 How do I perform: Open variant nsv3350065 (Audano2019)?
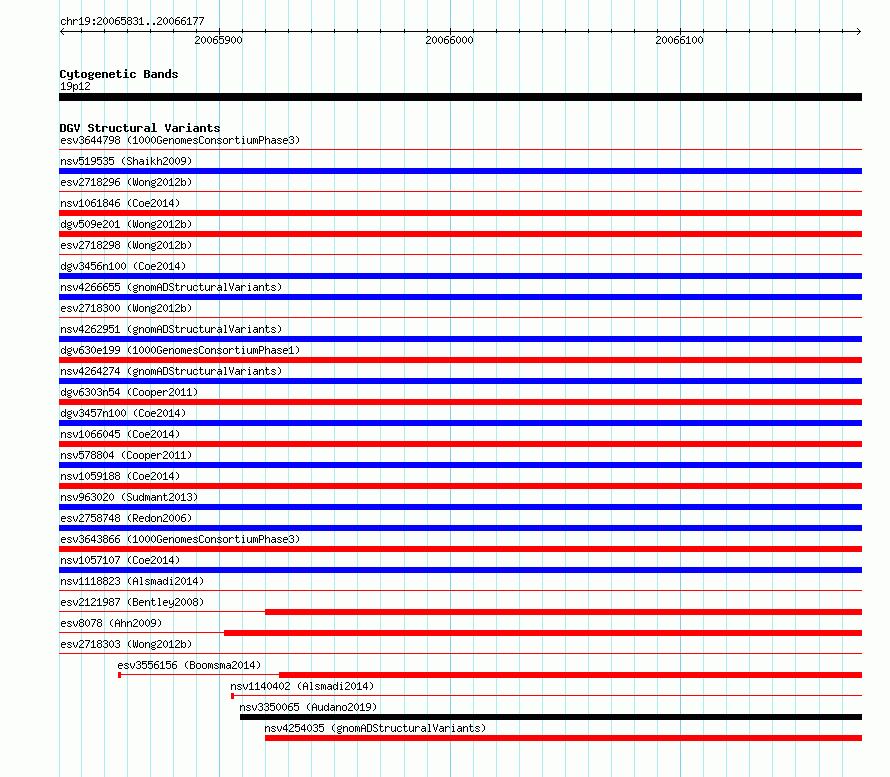coord(308,707)
